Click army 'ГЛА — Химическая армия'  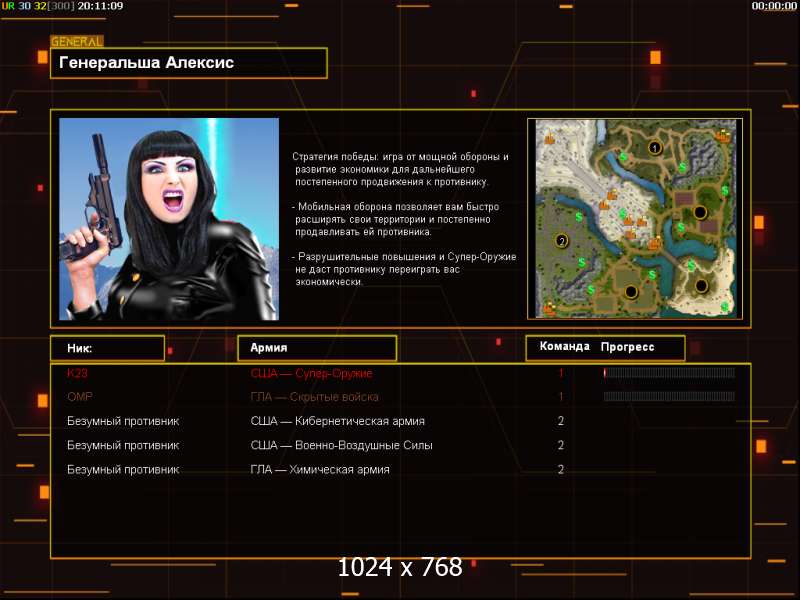click(x=320, y=469)
